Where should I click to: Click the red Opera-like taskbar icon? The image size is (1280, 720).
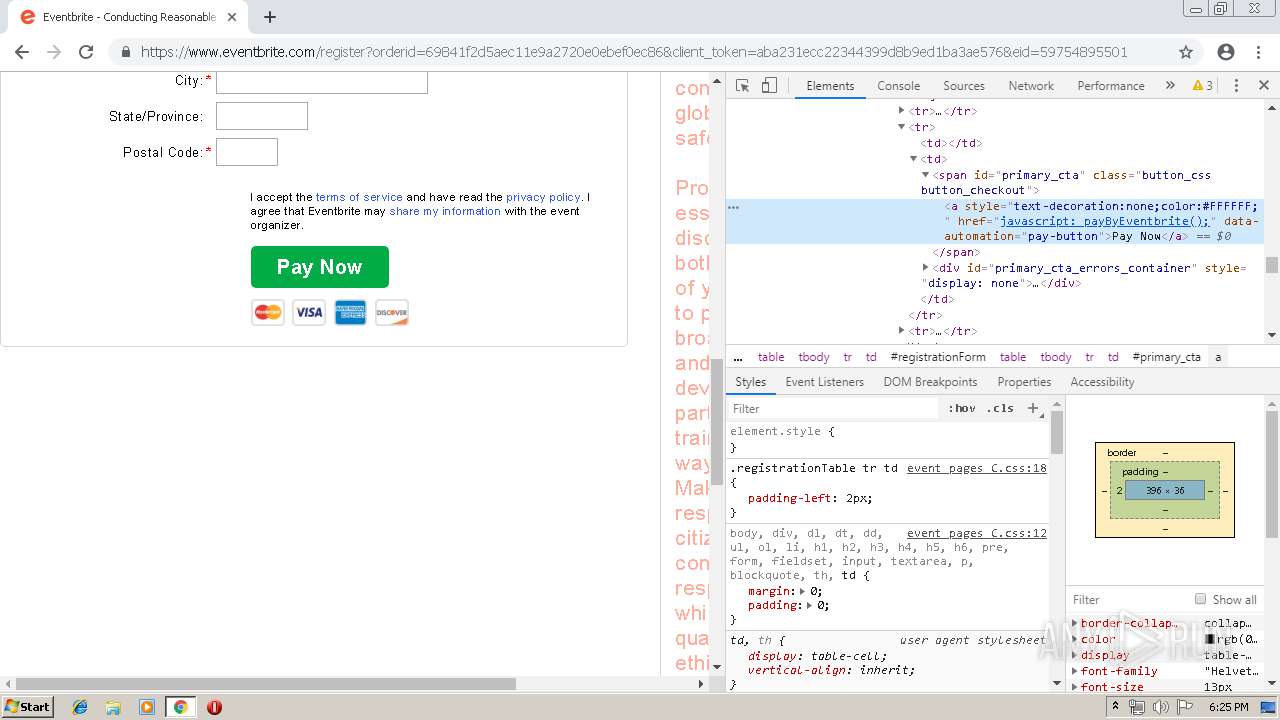point(214,707)
